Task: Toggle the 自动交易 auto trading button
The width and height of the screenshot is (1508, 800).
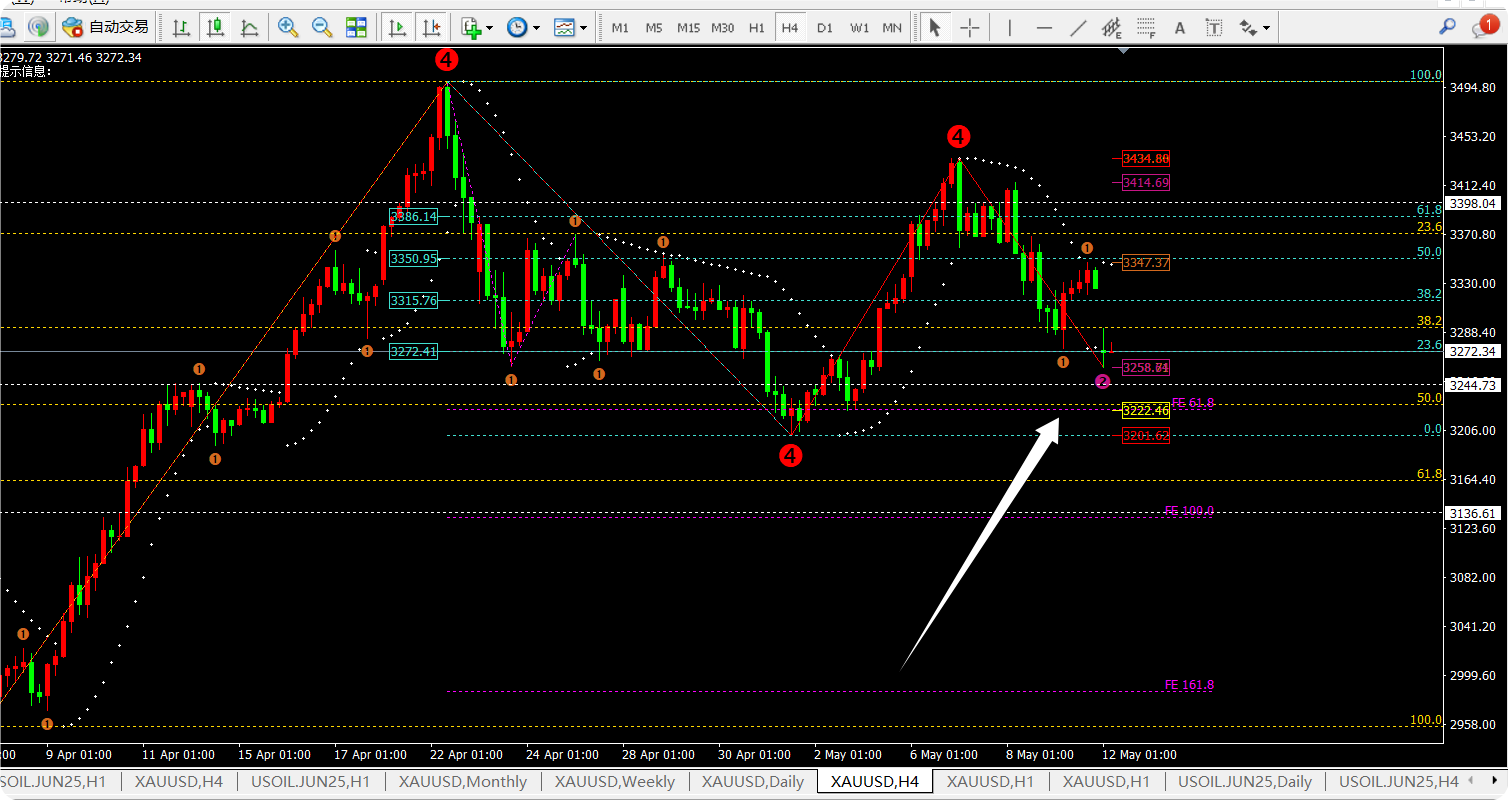Action: (x=105, y=27)
